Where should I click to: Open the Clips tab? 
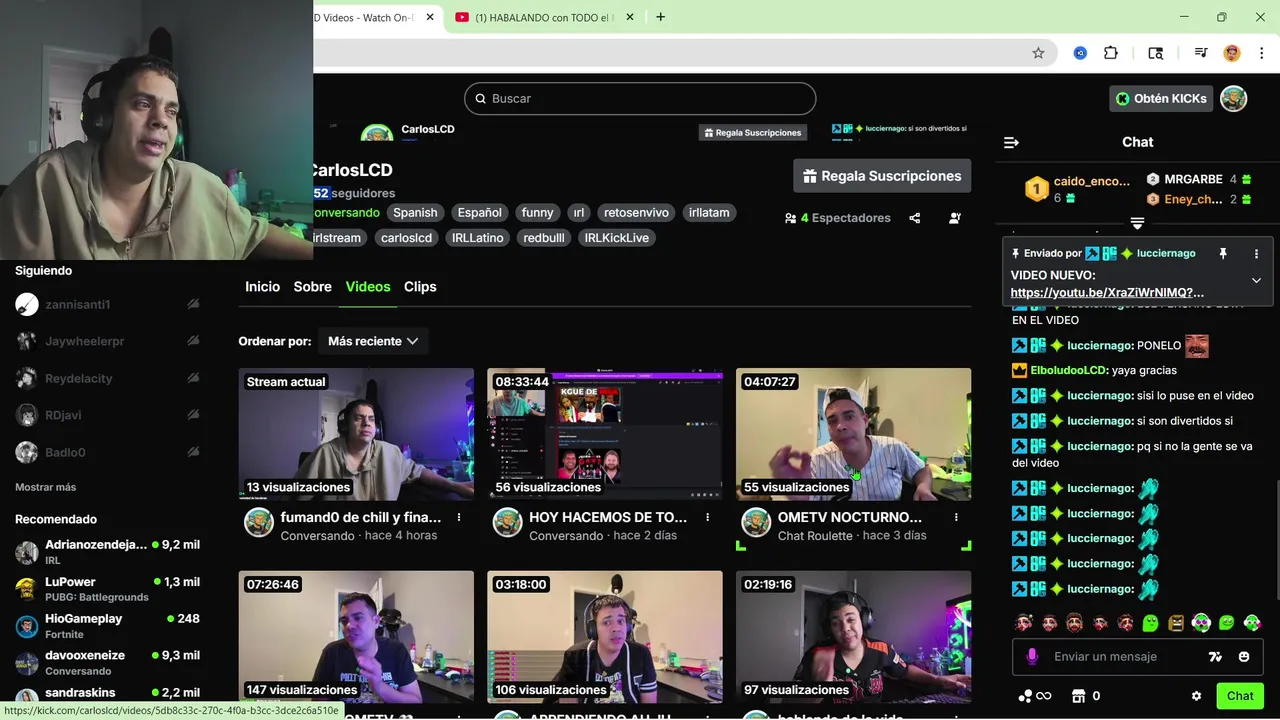(x=420, y=286)
